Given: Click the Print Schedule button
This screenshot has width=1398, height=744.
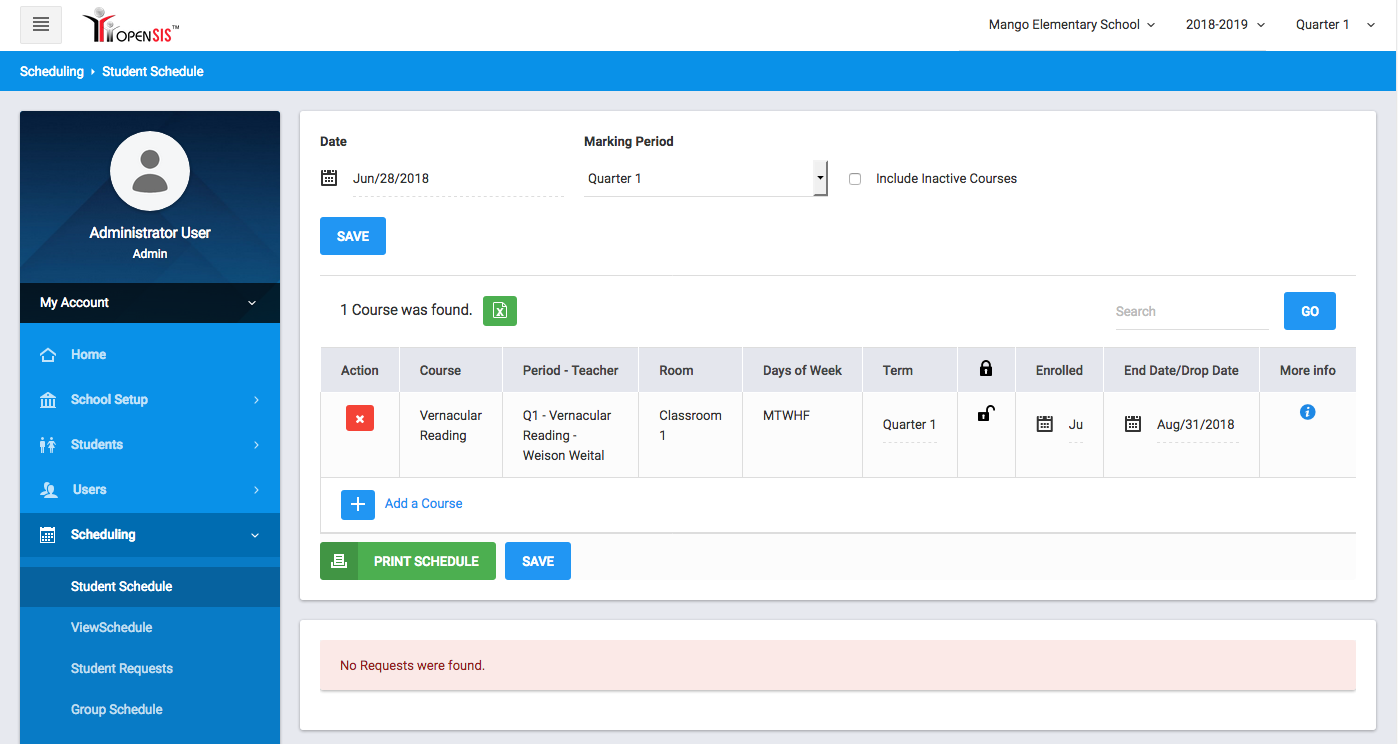Looking at the screenshot, I should pos(408,561).
